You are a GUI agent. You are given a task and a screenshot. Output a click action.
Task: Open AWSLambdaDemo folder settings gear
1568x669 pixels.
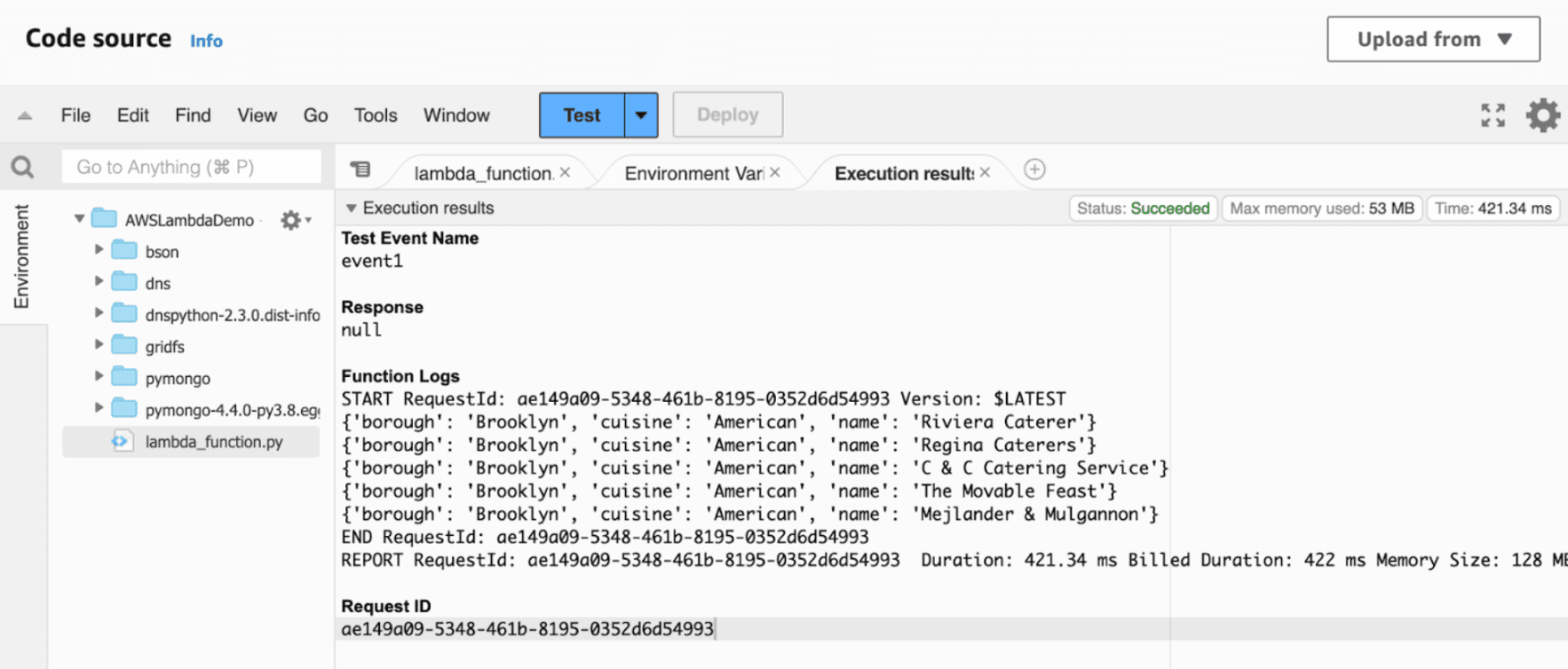(290, 220)
